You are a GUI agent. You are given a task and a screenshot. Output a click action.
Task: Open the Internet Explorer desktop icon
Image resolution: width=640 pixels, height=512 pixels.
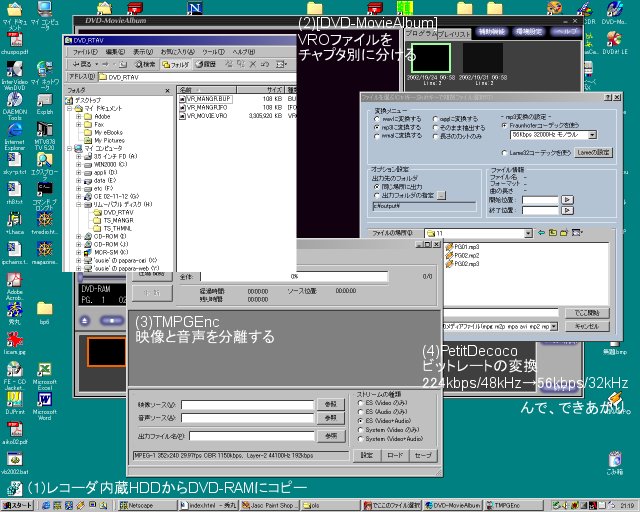point(15,136)
